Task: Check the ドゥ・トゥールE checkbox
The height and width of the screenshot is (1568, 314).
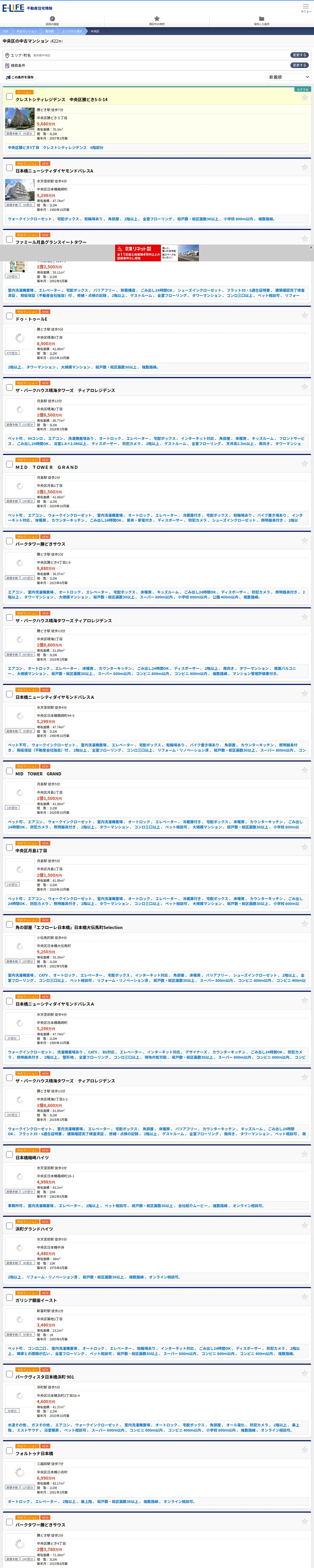Action: click(9, 316)
